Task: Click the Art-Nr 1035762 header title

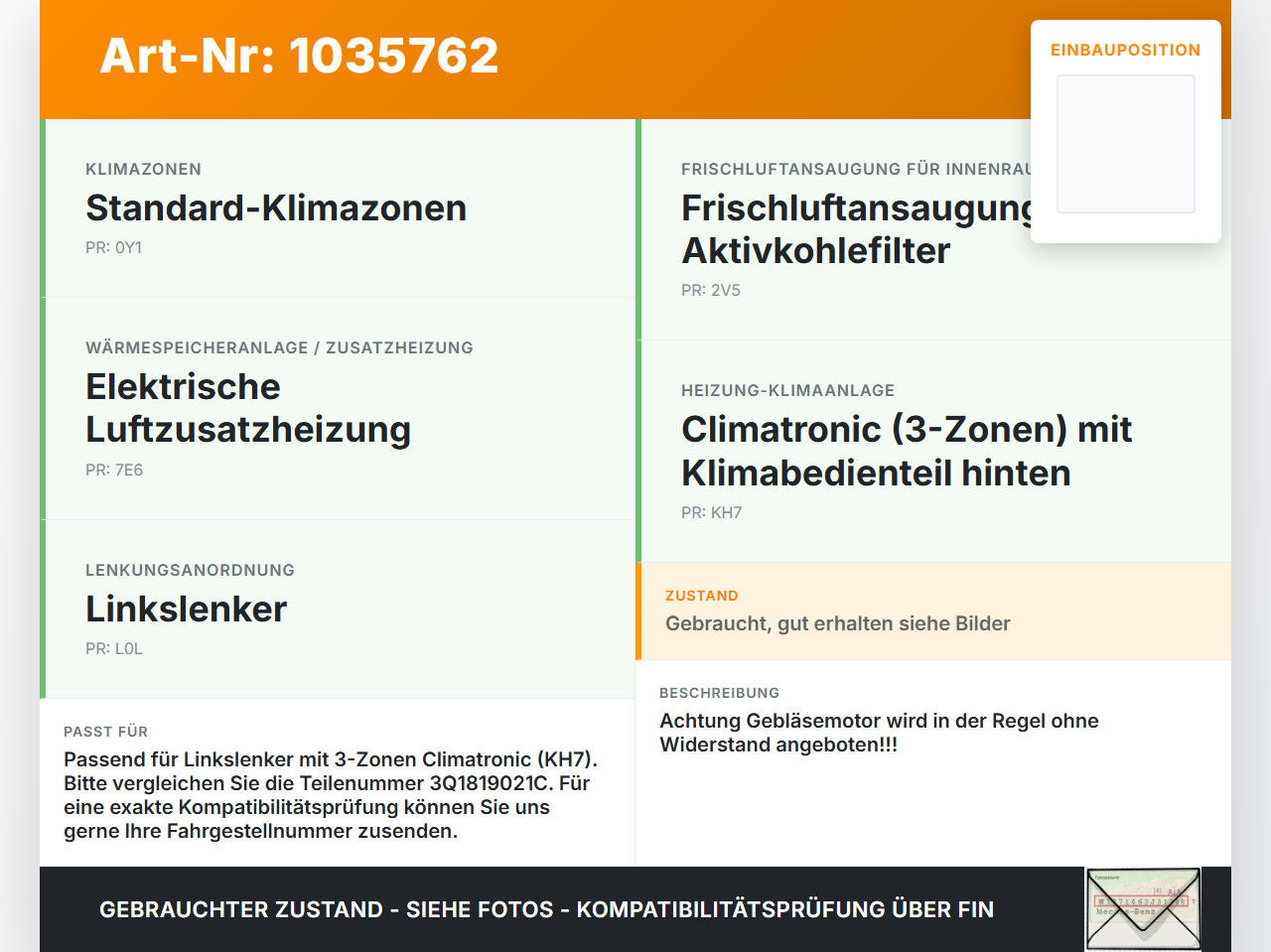Action: click(x=299, y=56)
